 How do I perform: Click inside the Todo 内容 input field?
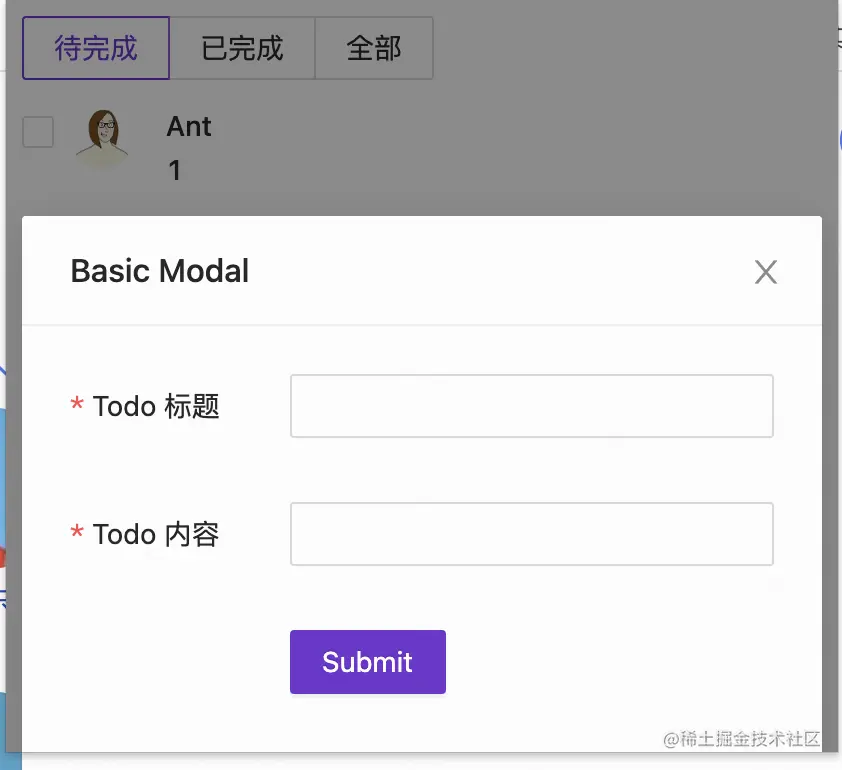point(531,534)
